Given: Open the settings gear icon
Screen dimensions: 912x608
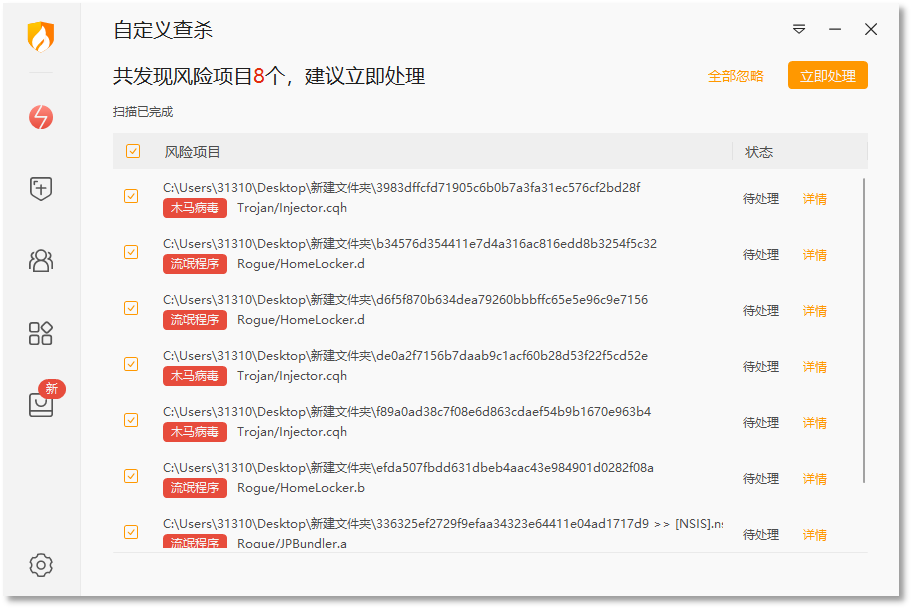Looking at the screenshot, I should coord(41,565).
